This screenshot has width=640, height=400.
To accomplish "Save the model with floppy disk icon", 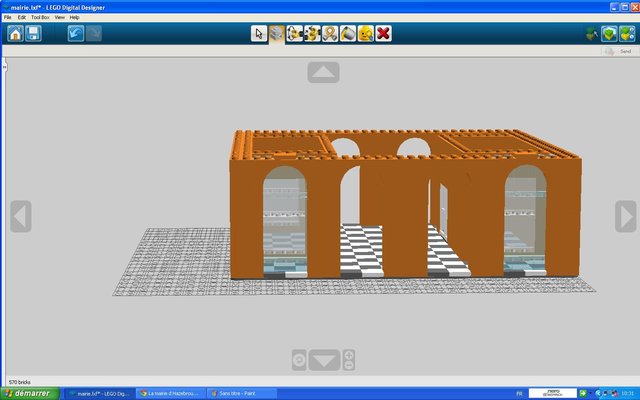I will (34, 34).
